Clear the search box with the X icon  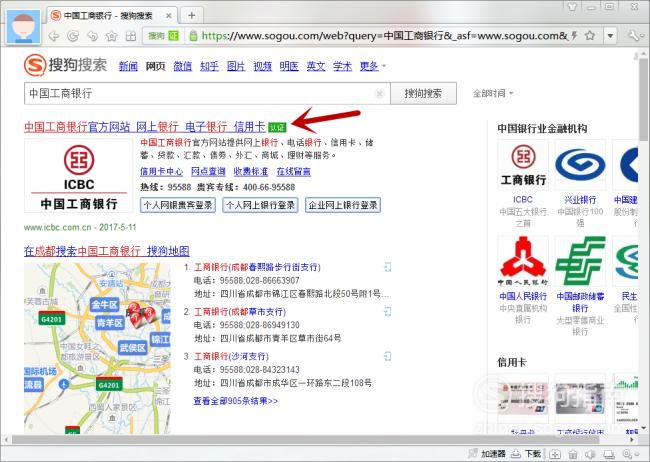click(379, 94)
